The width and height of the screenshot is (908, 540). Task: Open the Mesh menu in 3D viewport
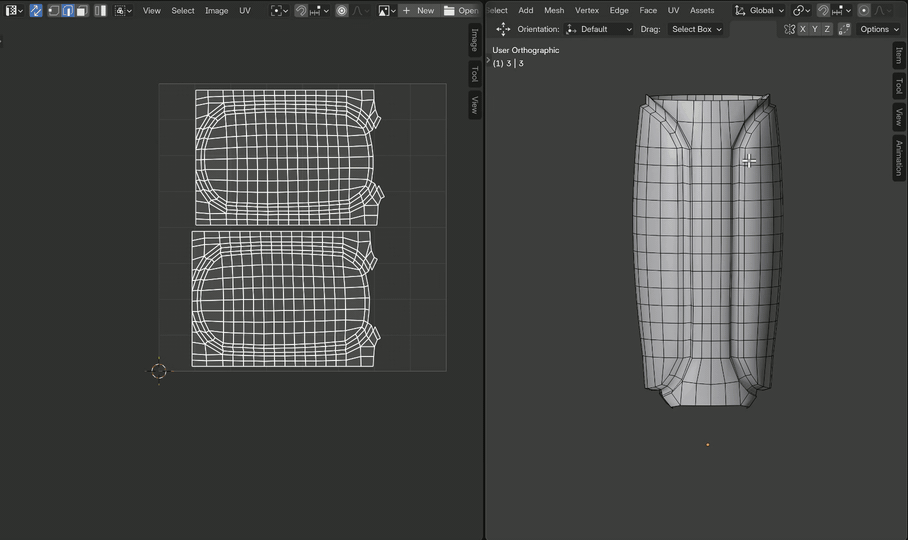tap(554, 10)
